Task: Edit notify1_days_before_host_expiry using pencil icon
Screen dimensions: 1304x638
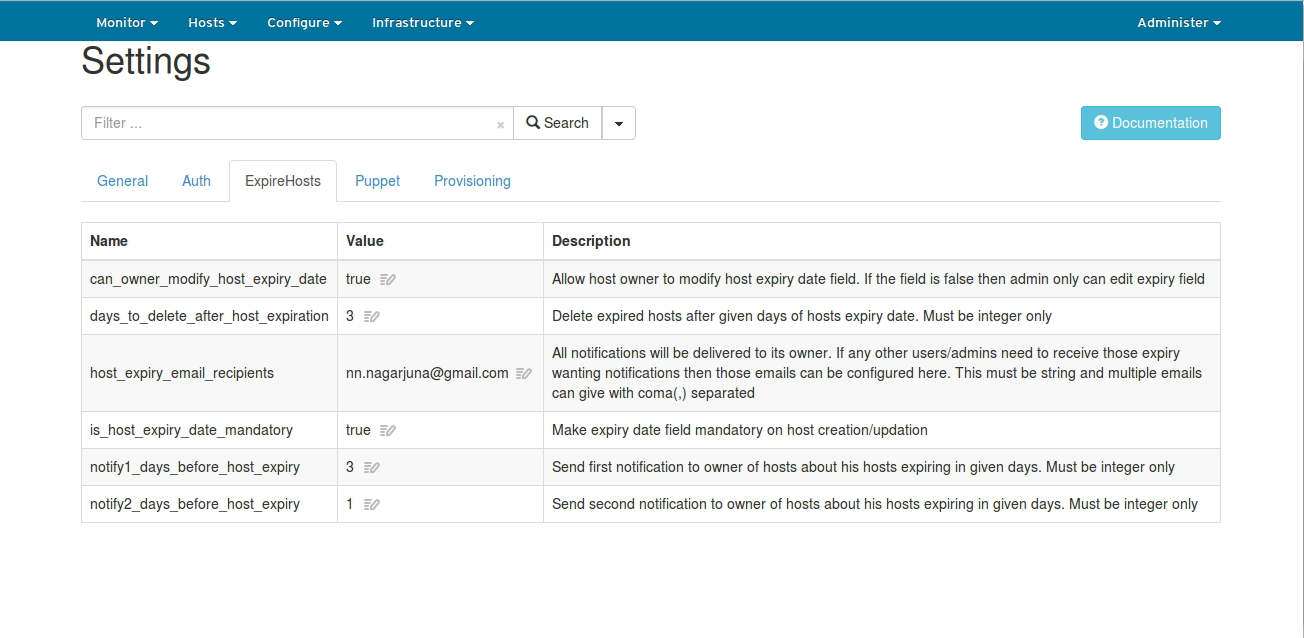Action: point(371,467)
